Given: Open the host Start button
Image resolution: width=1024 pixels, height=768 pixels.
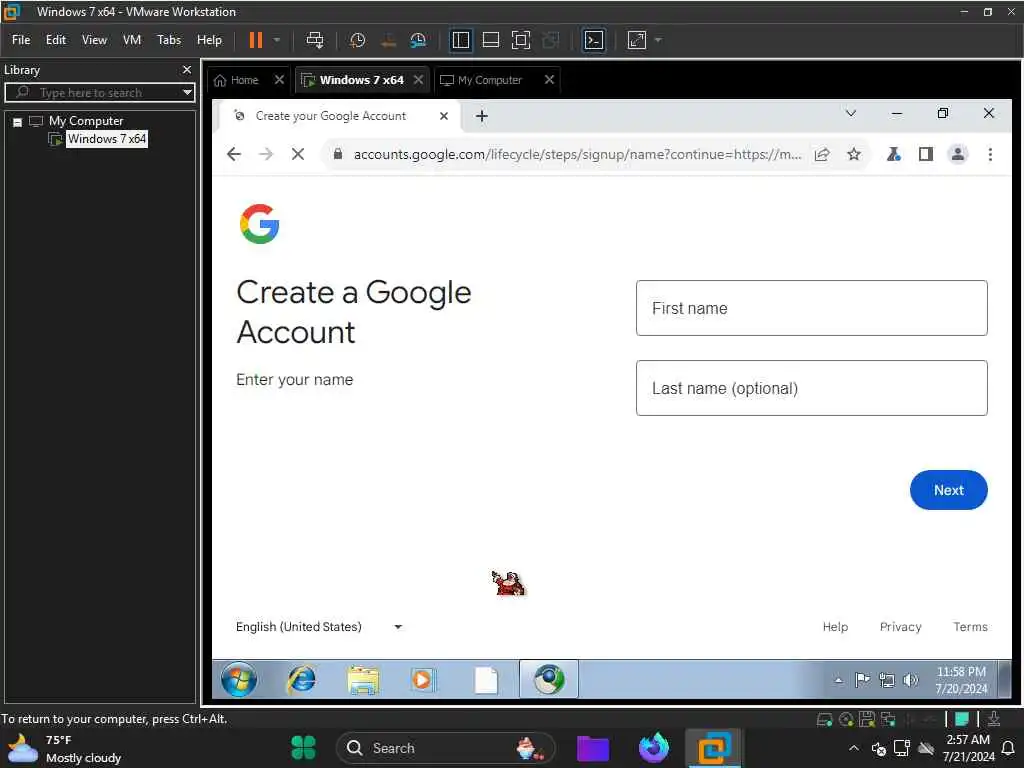Looking at the screenshot, I should (x=303, y=748).
